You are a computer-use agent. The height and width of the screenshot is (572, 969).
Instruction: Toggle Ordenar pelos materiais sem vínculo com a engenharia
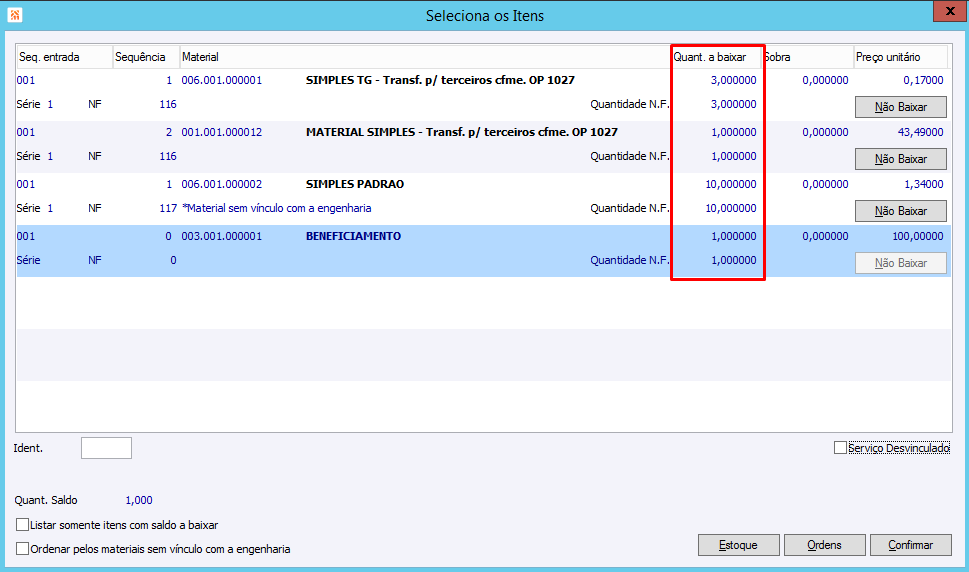click(22, 549)
